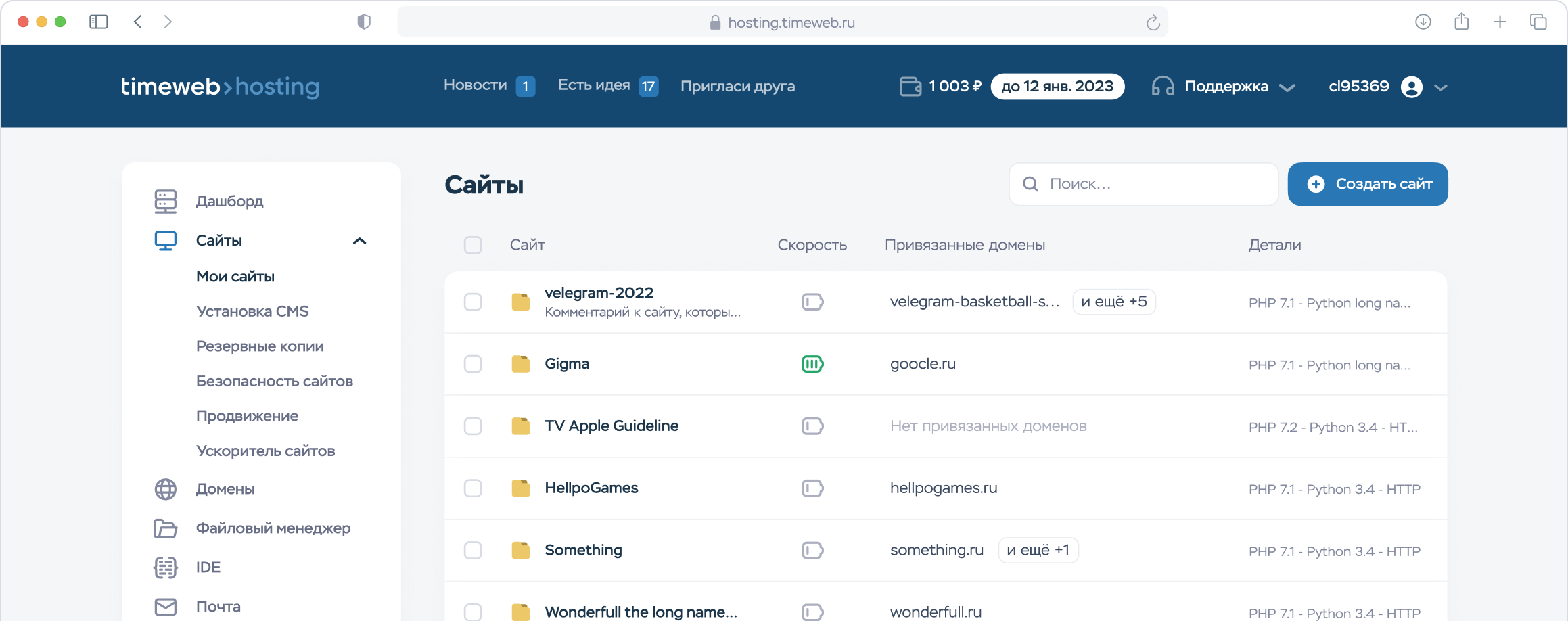Click the folder icon next to Something

click(x=521, y=551)
